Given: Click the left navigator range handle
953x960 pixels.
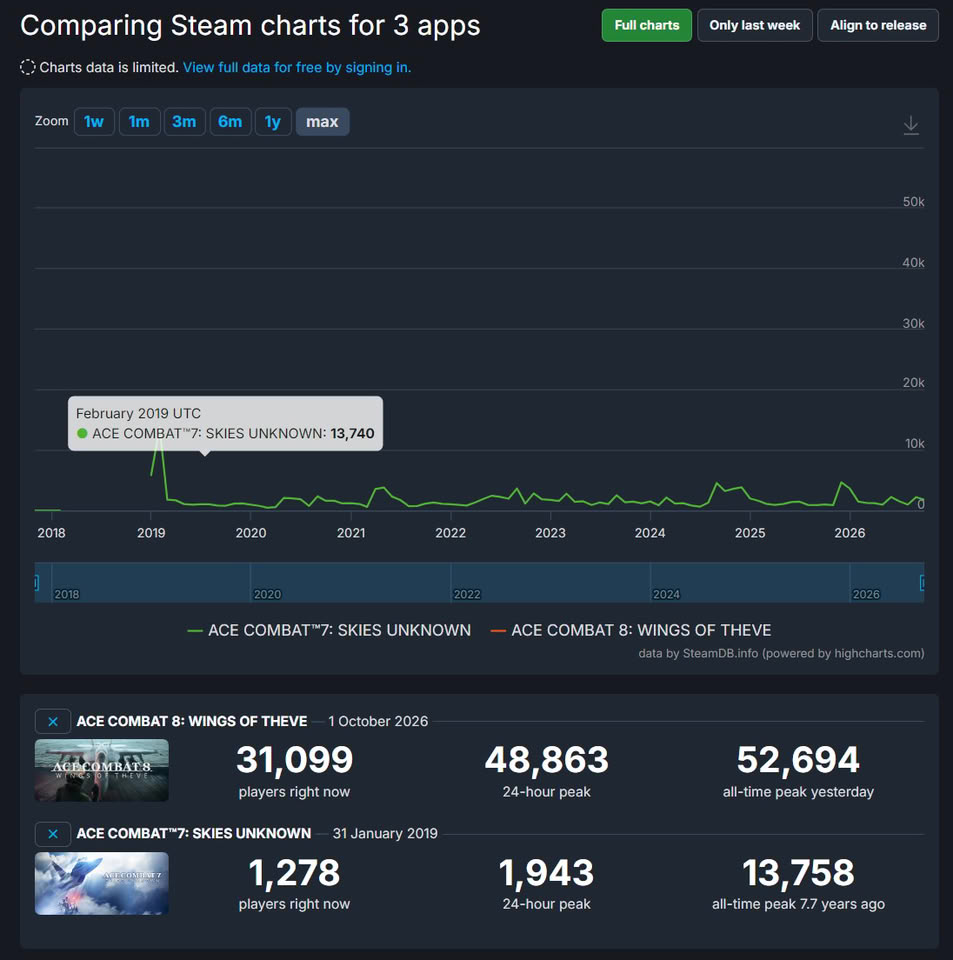Looking at the screenshot, I should [36, 582].
